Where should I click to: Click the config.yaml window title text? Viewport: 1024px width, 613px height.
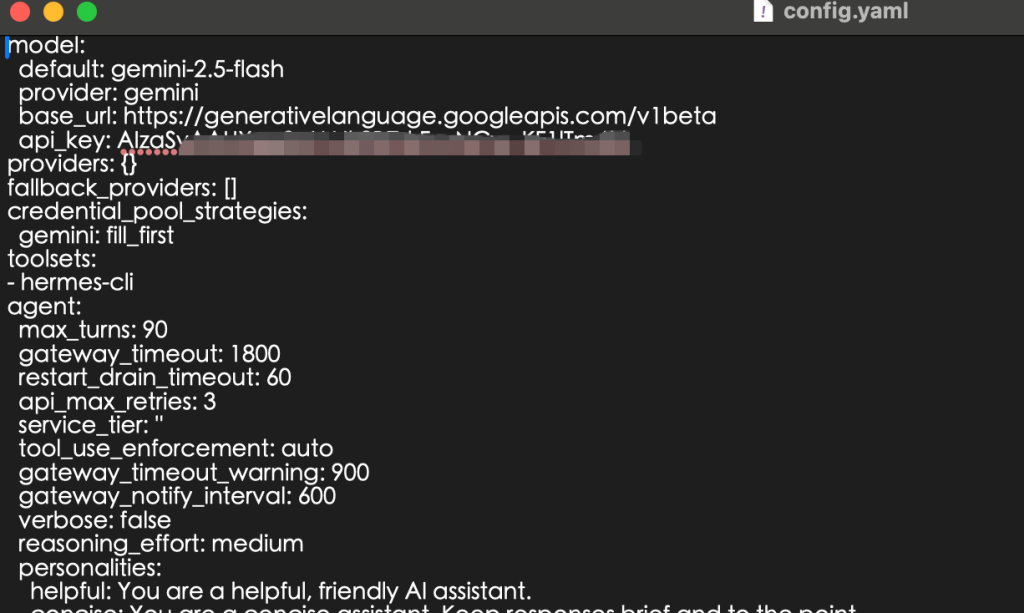[845, 11]
